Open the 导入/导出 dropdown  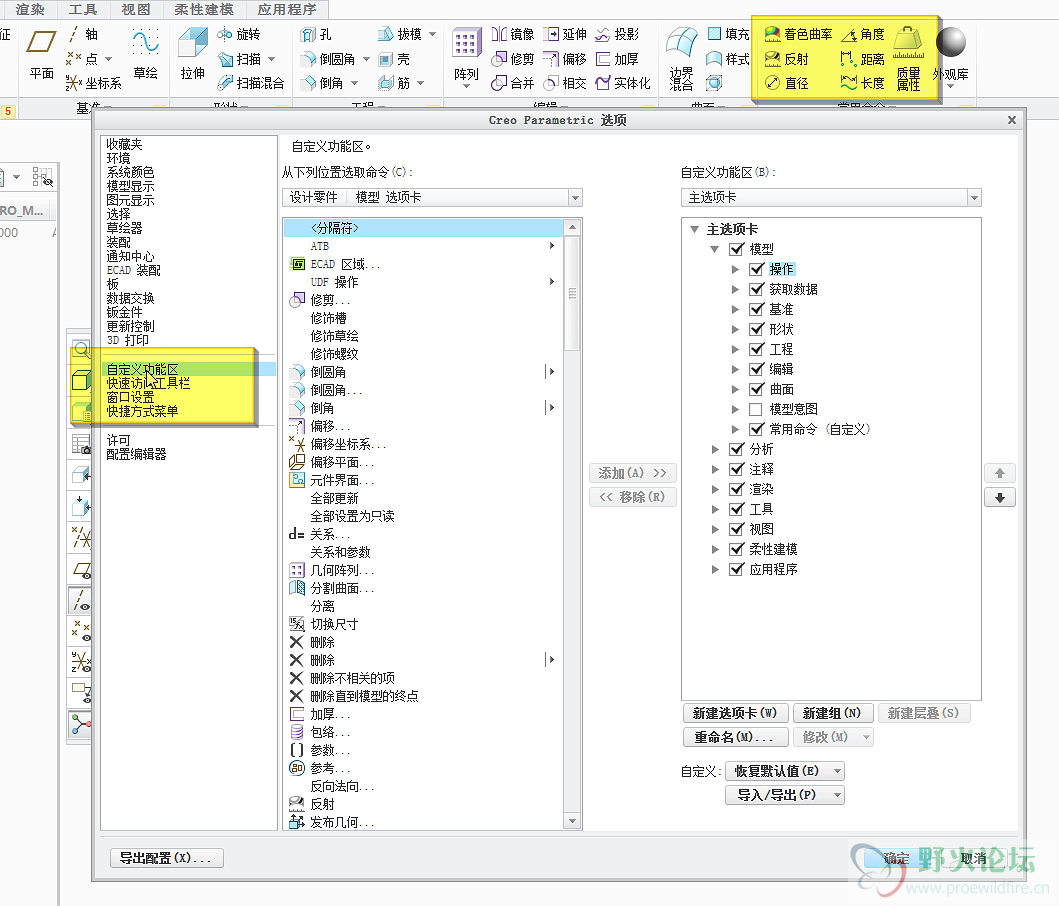pos(785,795)
